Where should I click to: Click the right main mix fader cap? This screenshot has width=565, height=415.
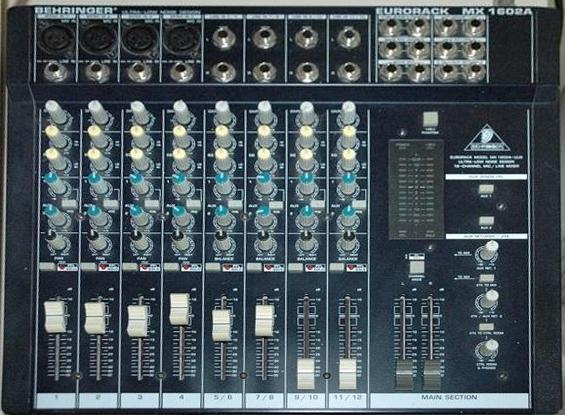pyautogui.click(x=432, y=375)
